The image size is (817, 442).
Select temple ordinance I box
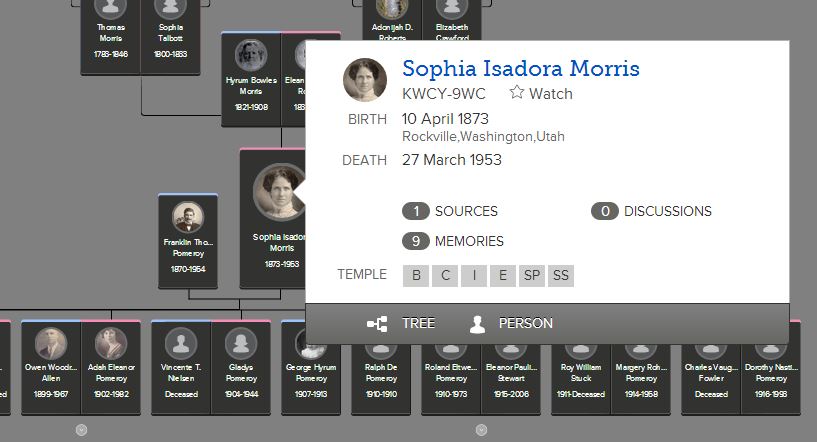pyautogui.click(x=473, y=276)
